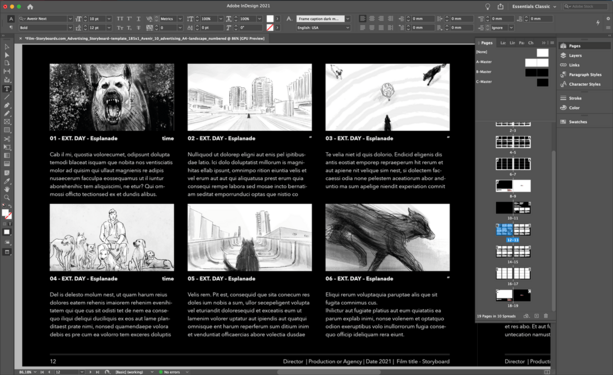Click the No errors preflight status
613x375 pixels.
tap(171, 372)
